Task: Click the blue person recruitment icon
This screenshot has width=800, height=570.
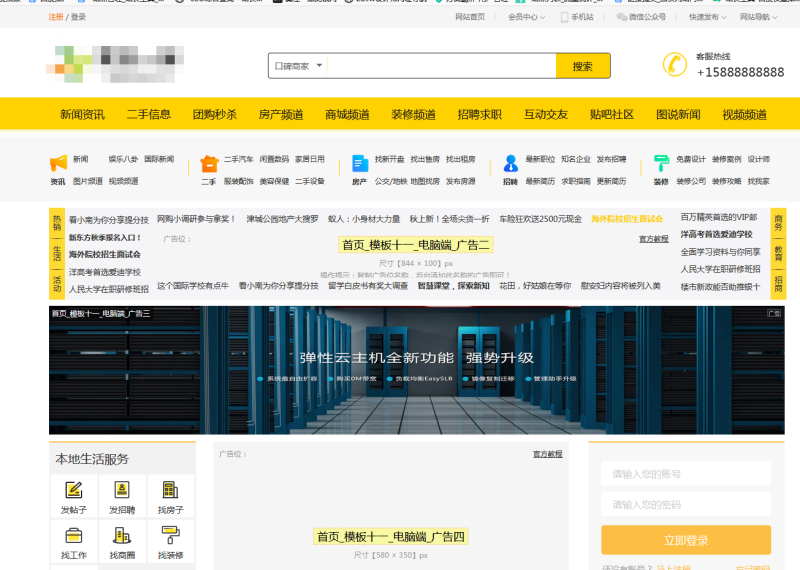Action: click(511, 163)
